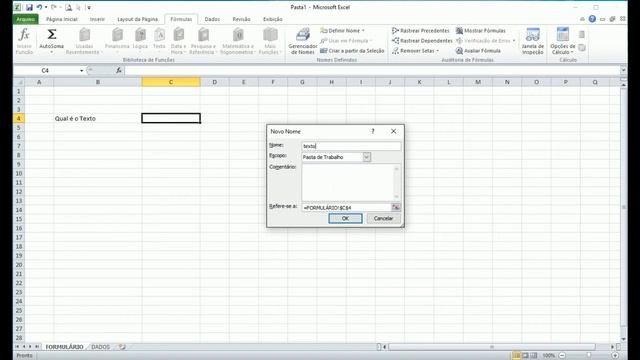Click the zoom slider in status bar
The height and width of the screenshot is (360, 640).
(x=589, y=356)
